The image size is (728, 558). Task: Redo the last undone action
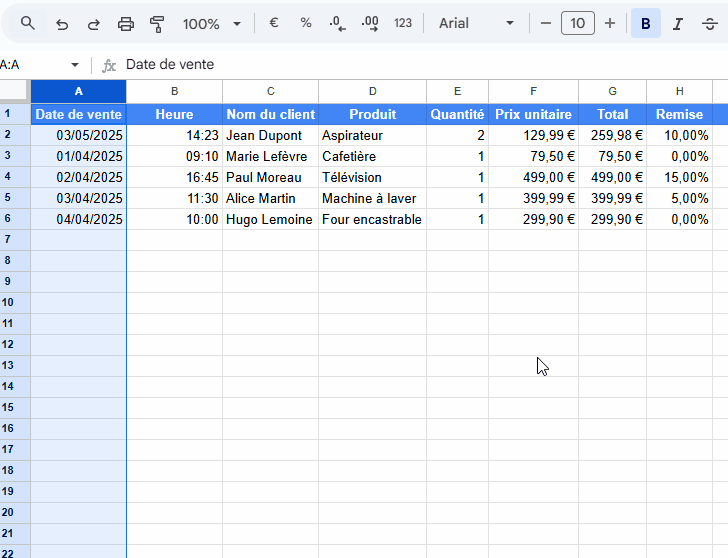(94, 23)
